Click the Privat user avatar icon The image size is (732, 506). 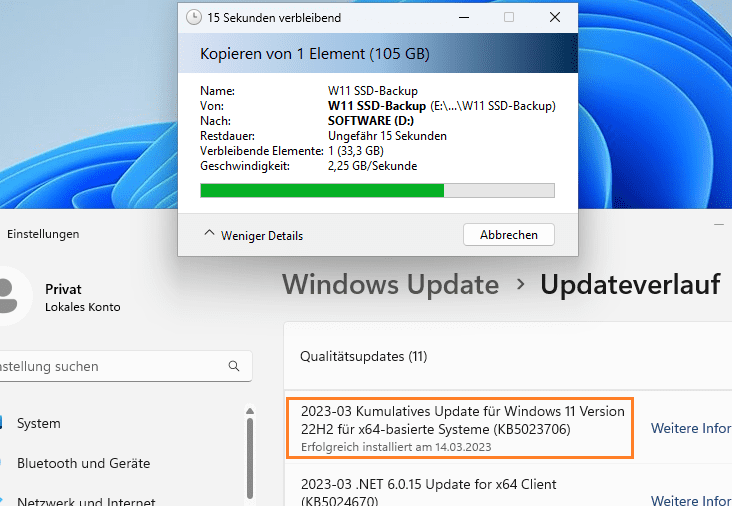pos(9,295)
